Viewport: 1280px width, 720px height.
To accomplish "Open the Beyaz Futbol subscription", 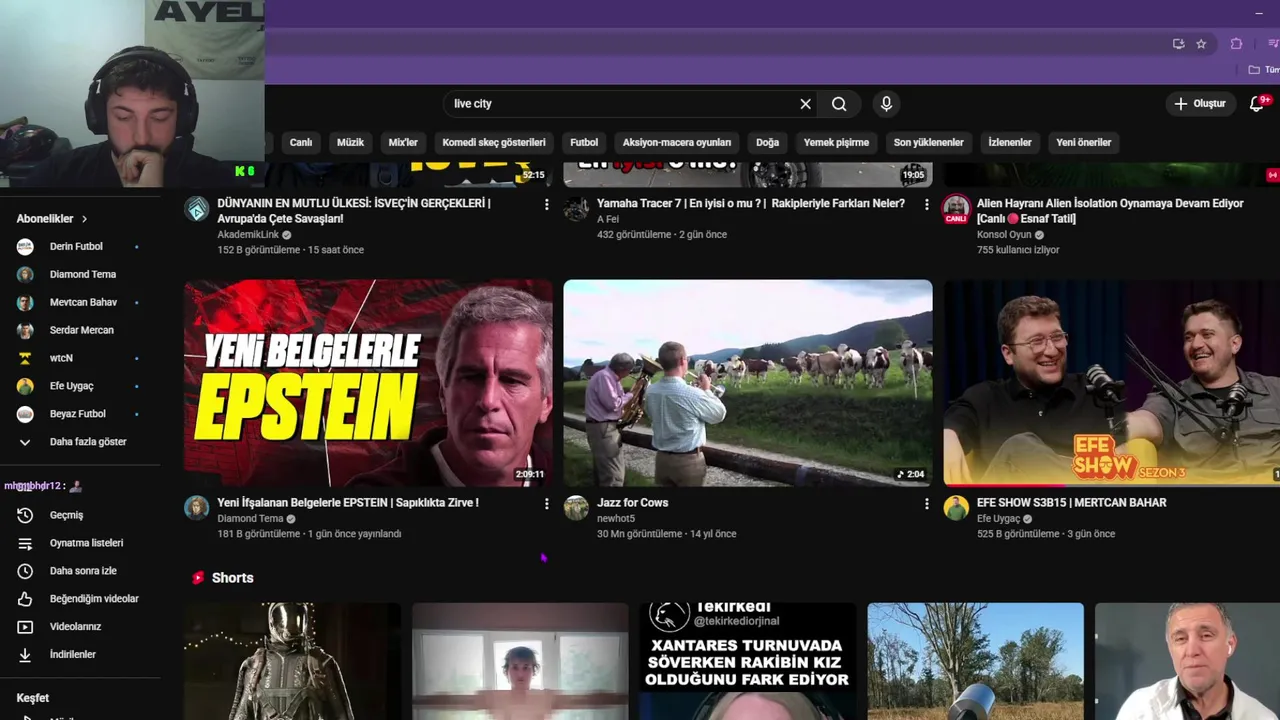I will (x=80, y=414).
